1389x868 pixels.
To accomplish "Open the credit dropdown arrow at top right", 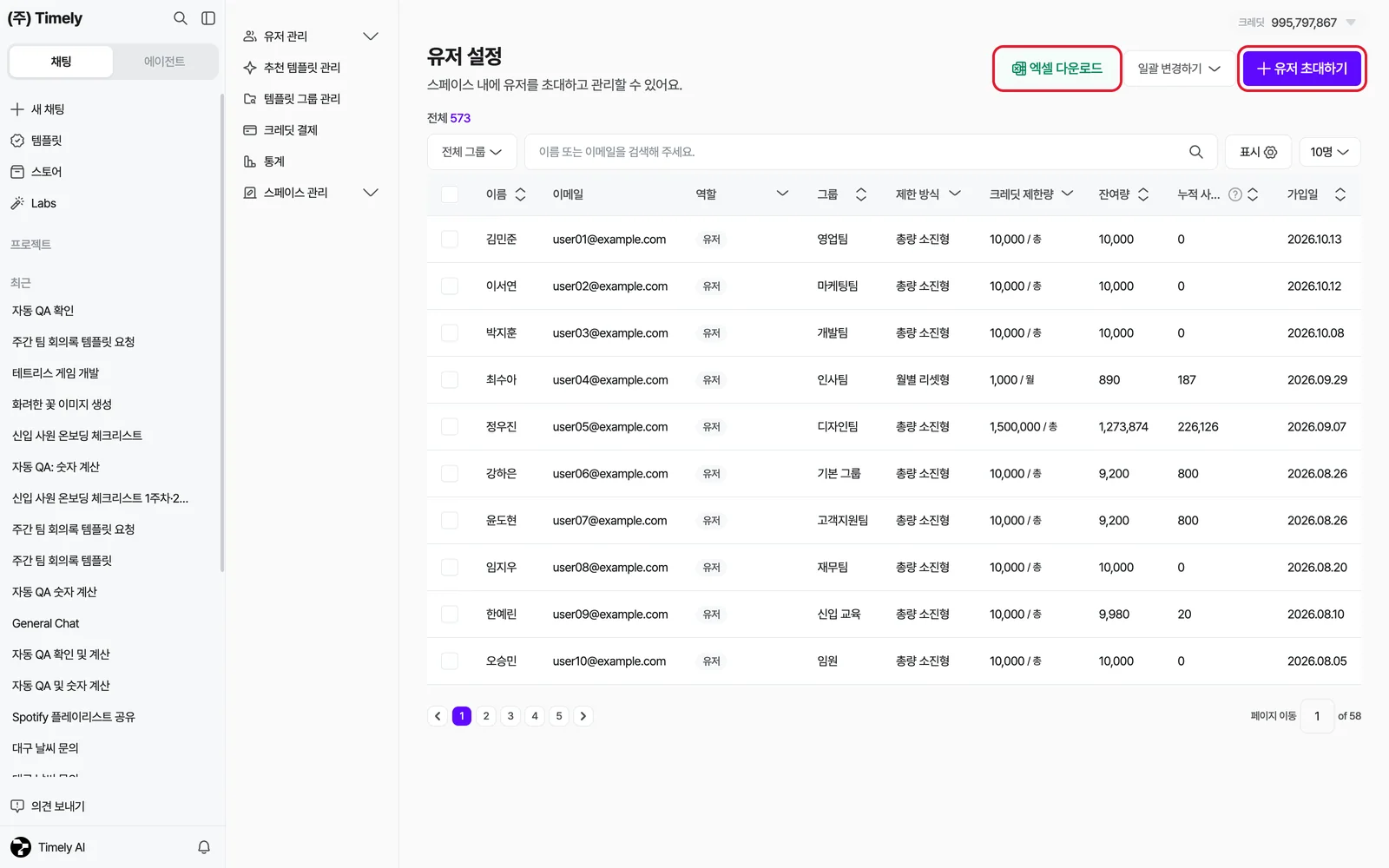I will pyautogui.click(x=1351, y=23).
